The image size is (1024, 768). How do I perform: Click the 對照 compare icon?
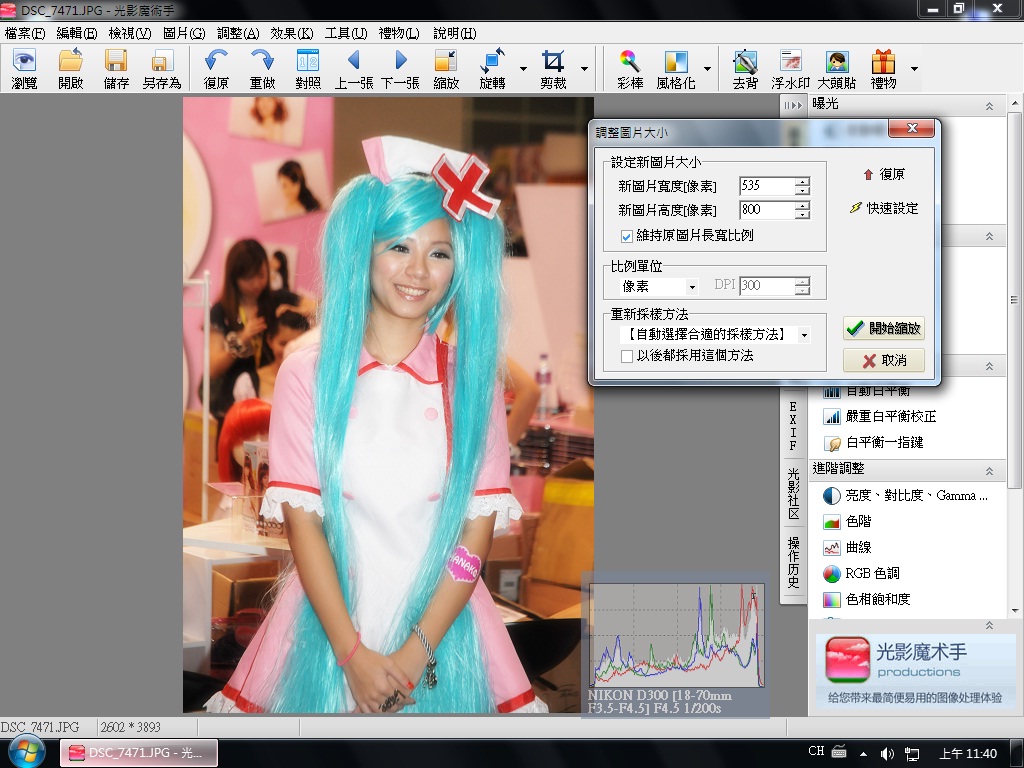click(x=307, y=69)
